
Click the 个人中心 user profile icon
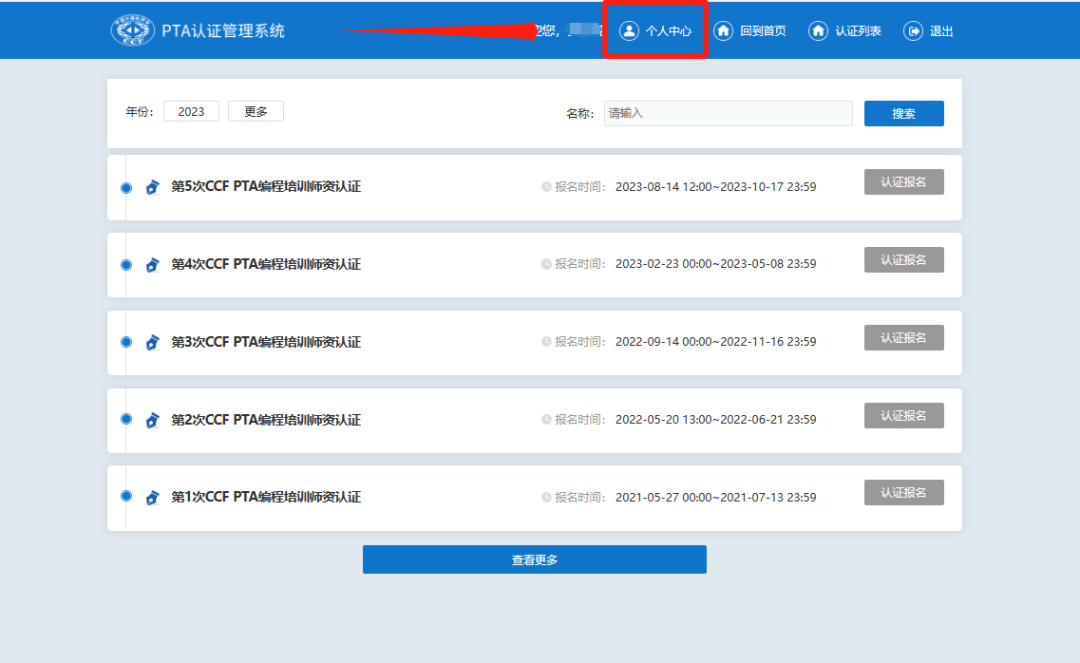628,30
